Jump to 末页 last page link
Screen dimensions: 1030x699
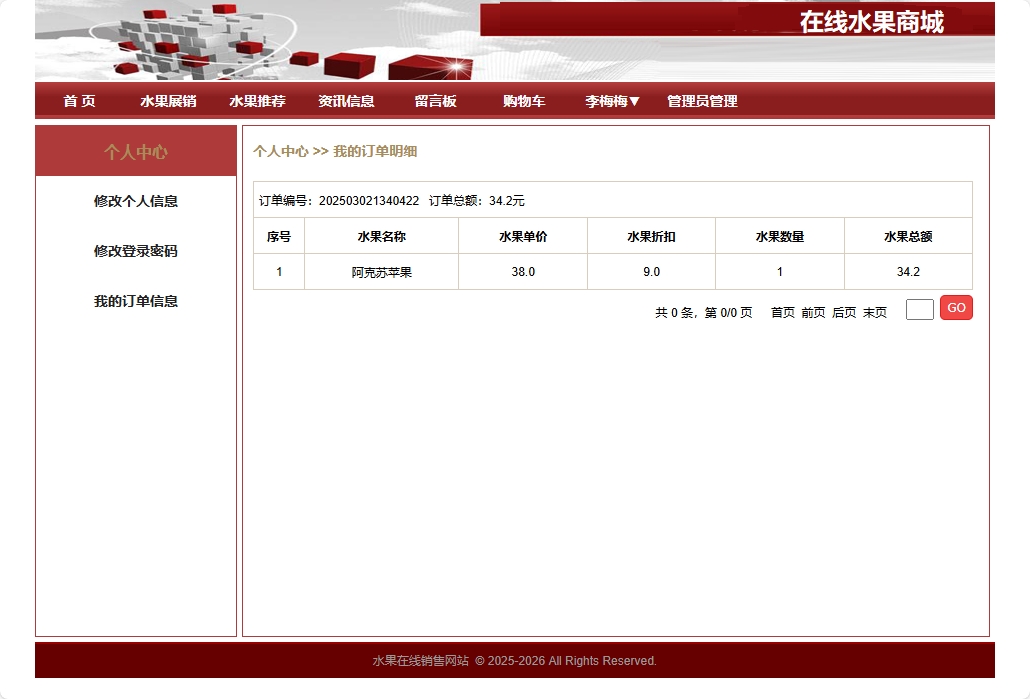[874, 311]
